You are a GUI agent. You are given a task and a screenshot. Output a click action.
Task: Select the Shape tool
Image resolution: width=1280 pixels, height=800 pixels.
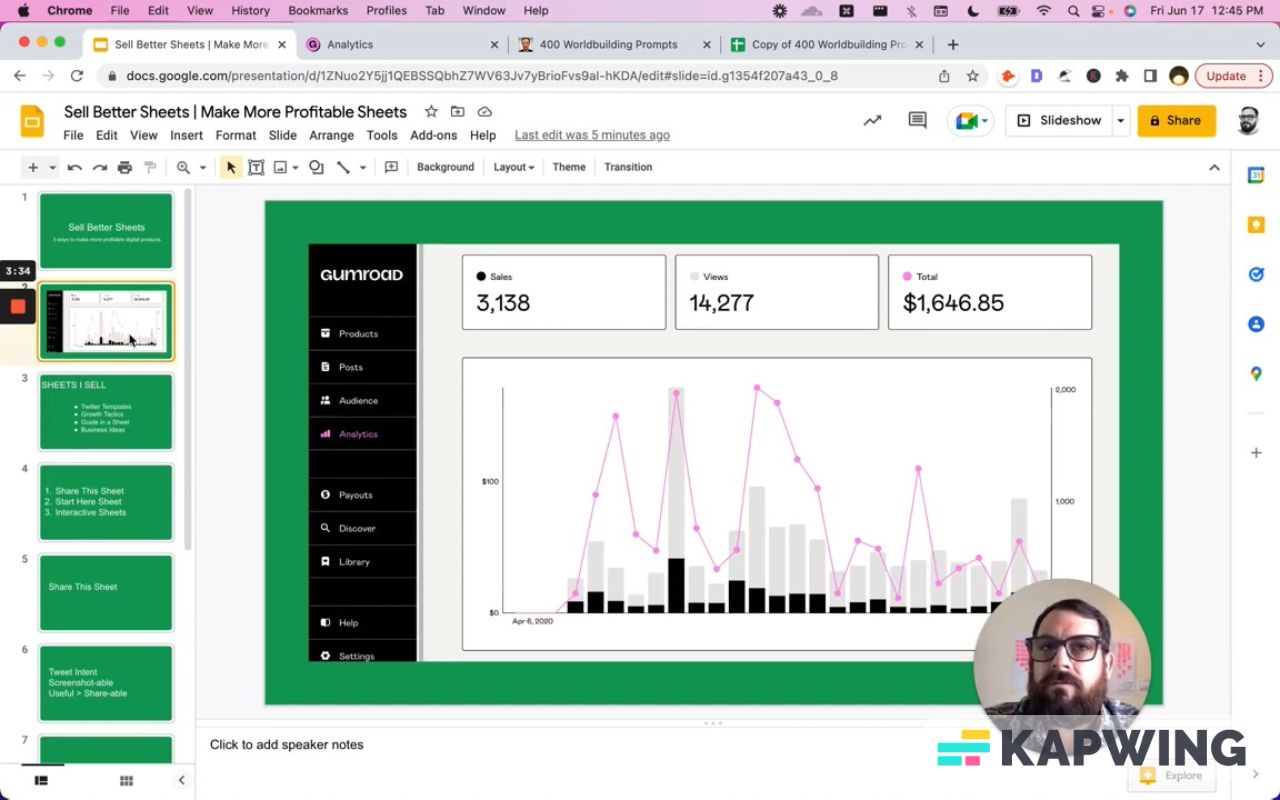tap(317, 167)
